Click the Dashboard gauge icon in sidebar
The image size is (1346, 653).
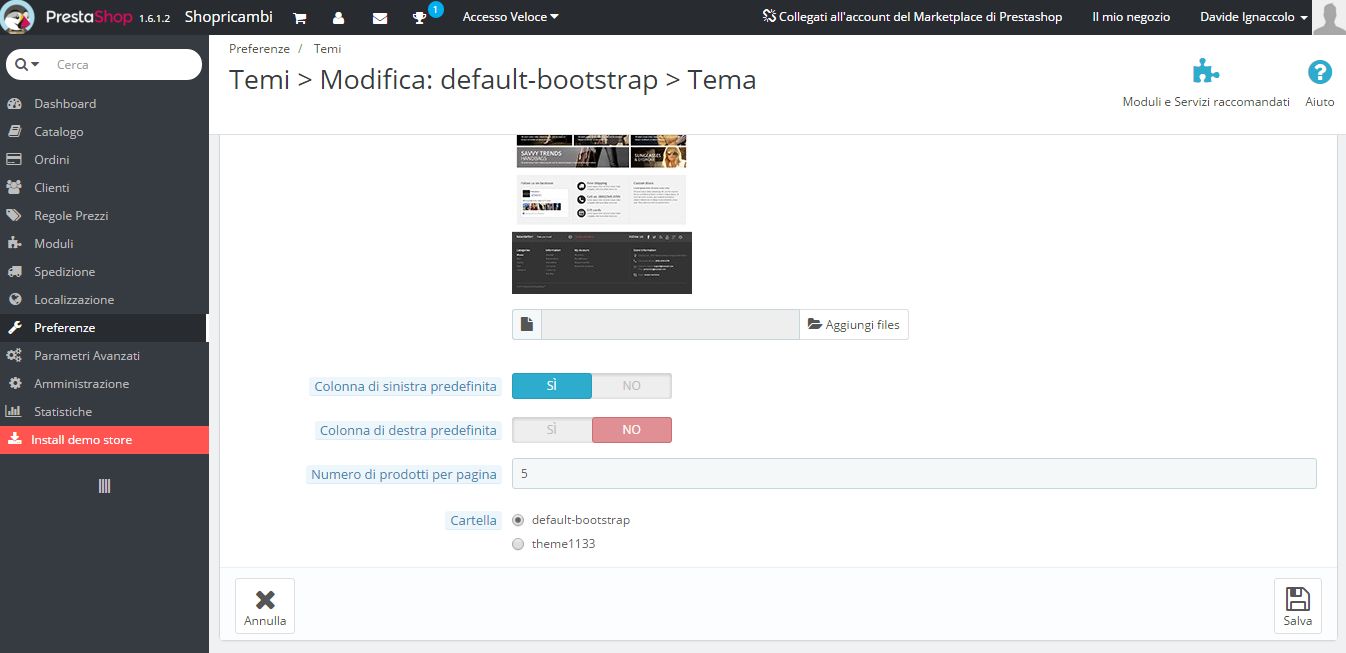pos(15,104)
